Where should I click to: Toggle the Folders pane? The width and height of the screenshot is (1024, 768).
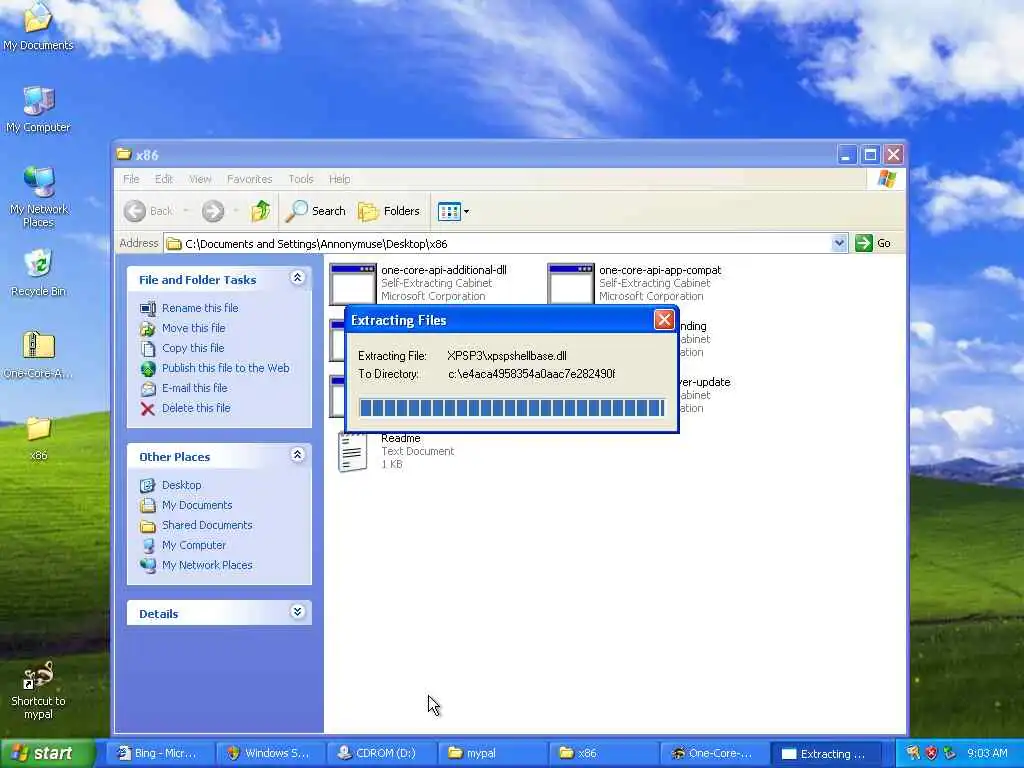click(x=389, y=211)
